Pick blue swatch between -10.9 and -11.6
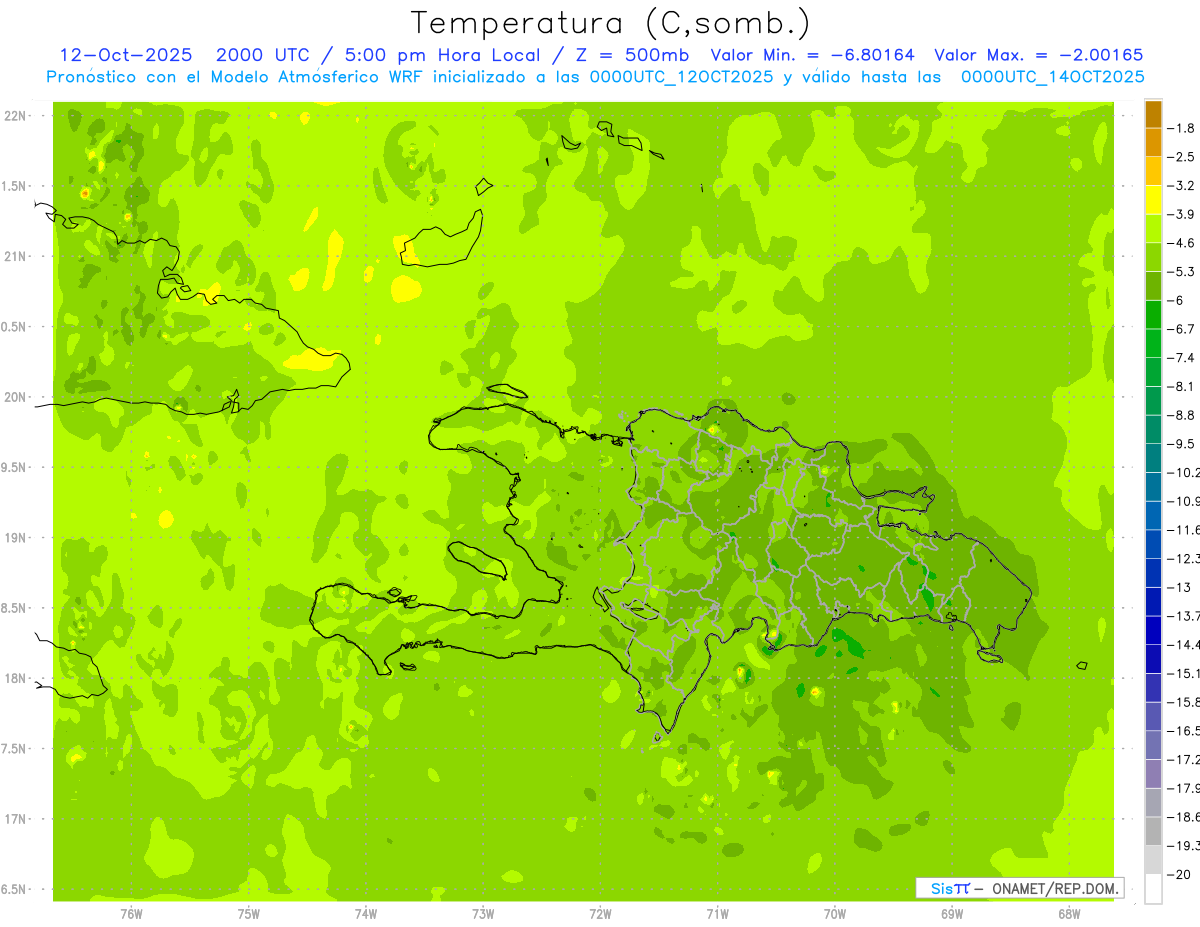Viewport: 1200px width, 927px height. (x=1153, y=515)
